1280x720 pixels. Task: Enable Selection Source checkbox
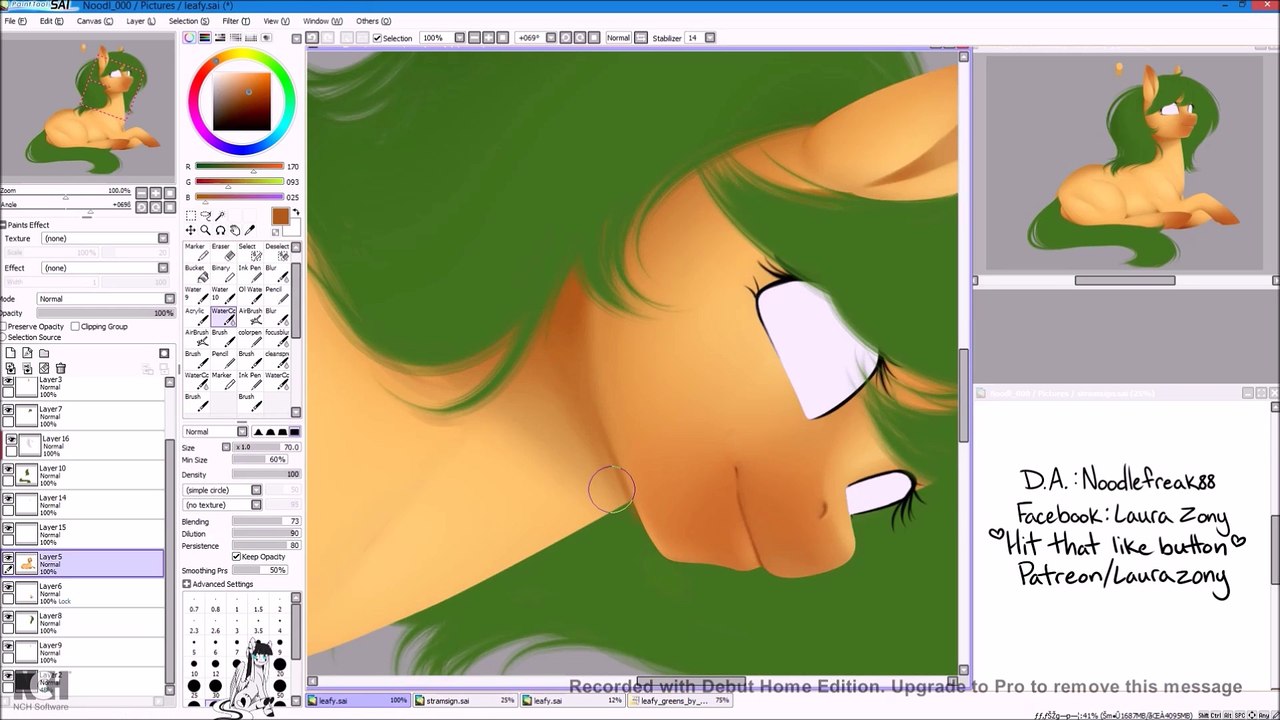pyautogui.click(x=4, y=337)
